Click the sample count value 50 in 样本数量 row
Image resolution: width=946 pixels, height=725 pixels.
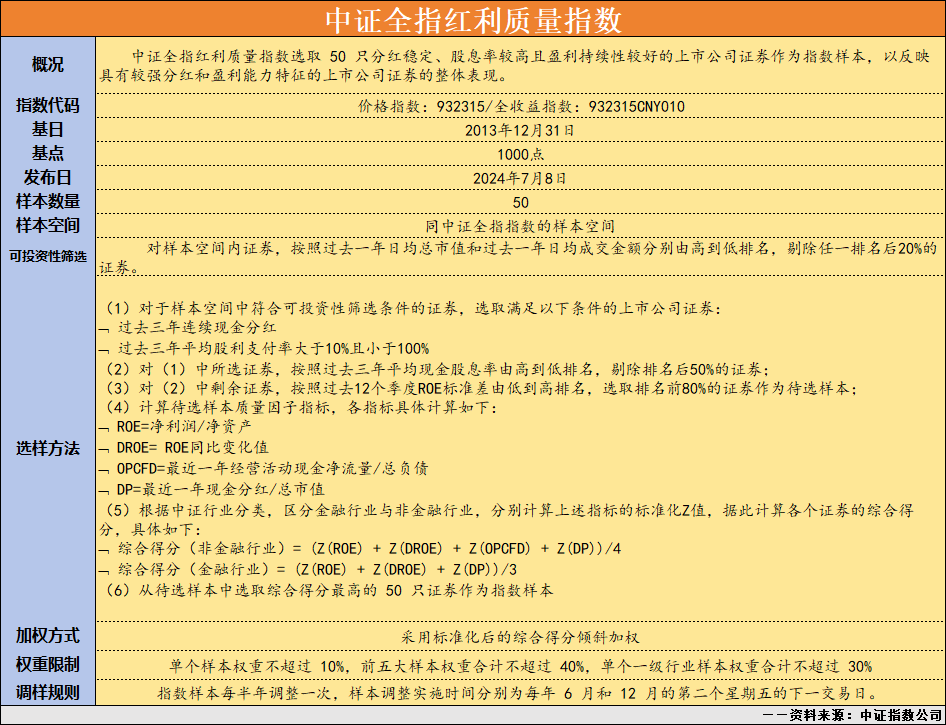tap(521, 203)
